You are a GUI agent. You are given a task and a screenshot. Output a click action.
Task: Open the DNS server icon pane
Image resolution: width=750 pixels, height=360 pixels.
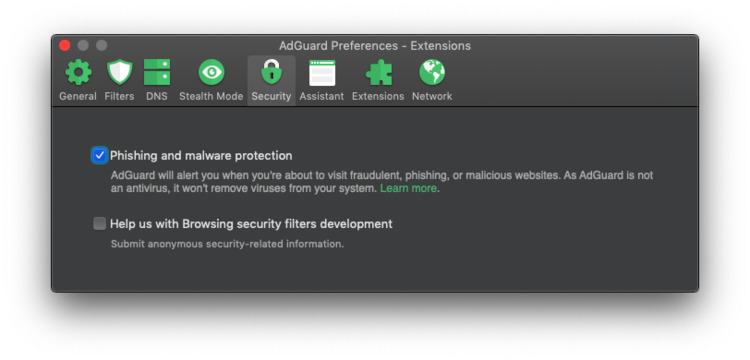(x=157, y=72)
